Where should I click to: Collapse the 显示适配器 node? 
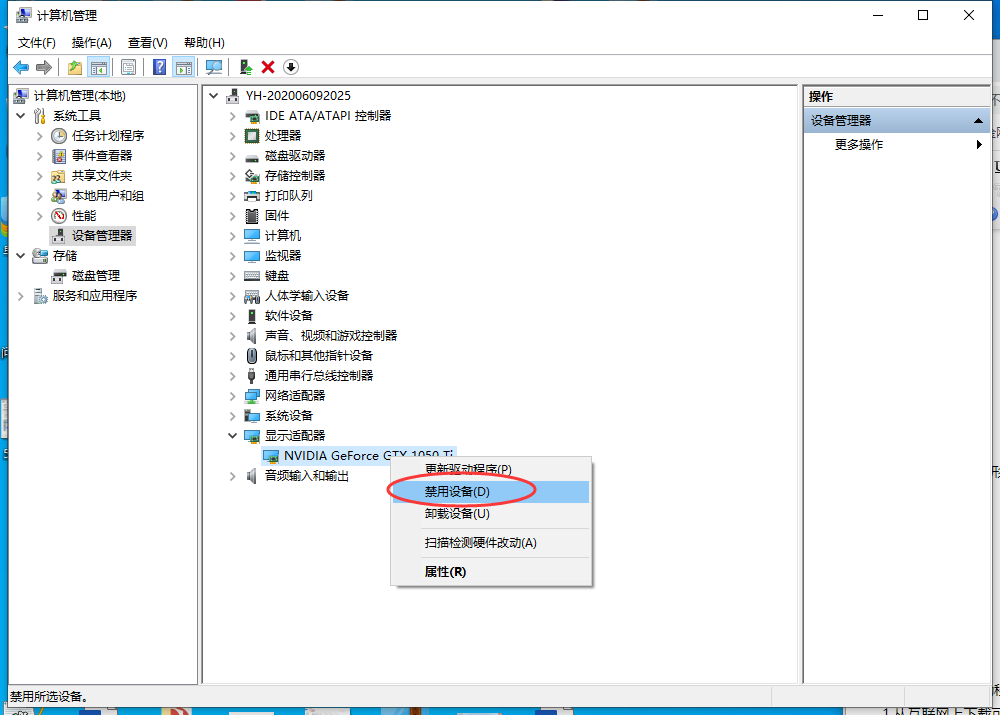point(233,436)
